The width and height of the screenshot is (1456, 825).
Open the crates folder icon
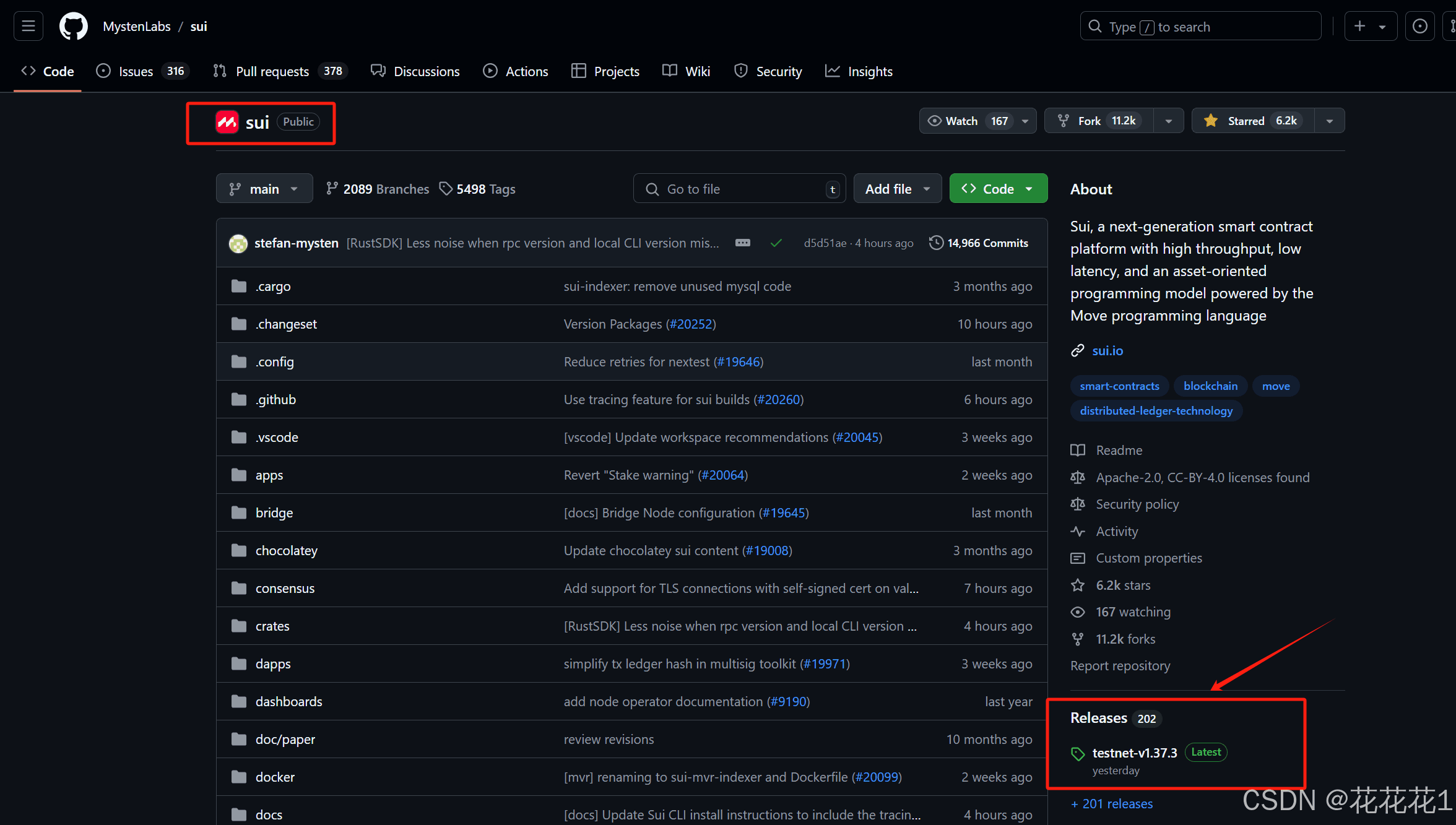tap(239, 626)
